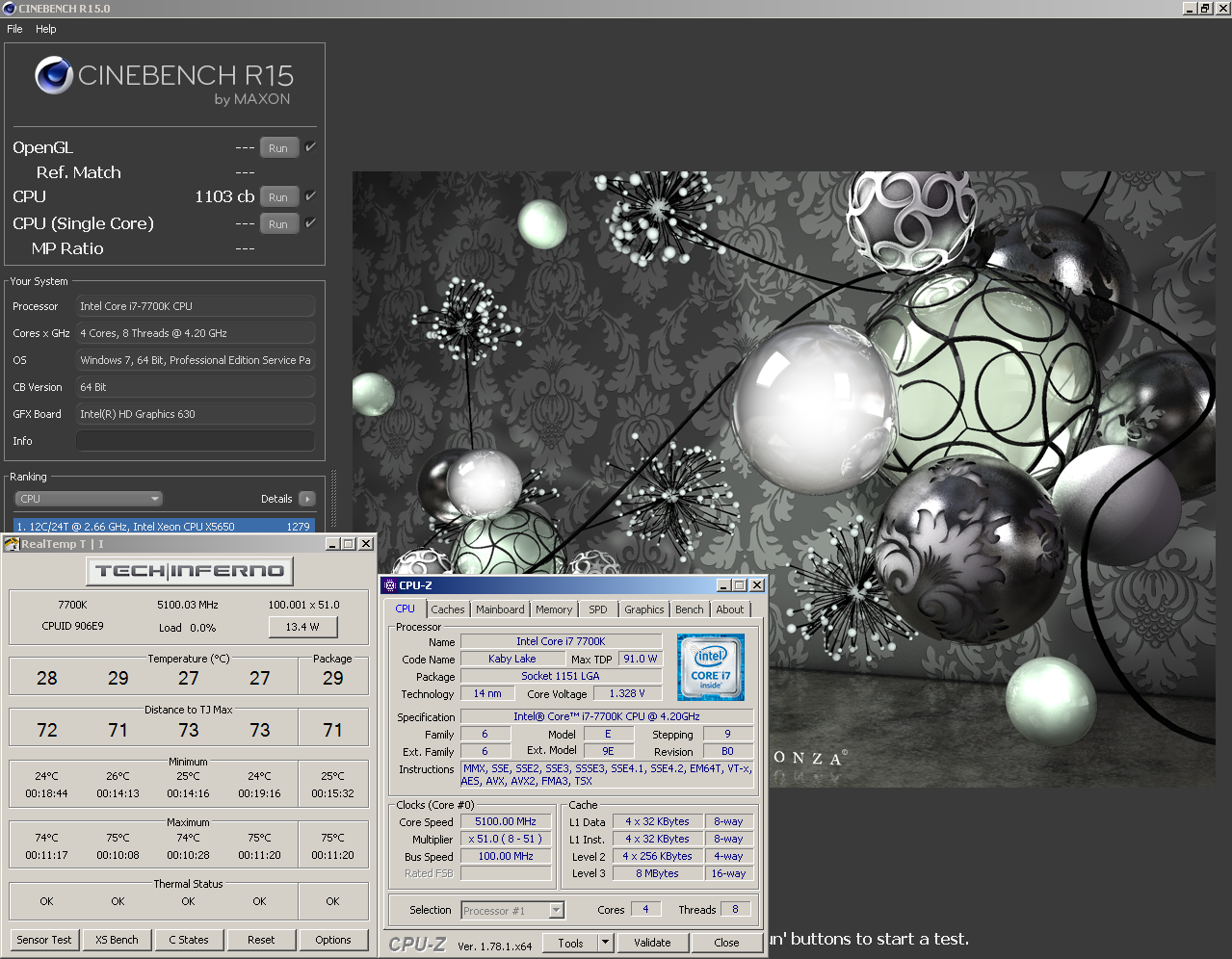This screenshot has height=959, width=1232.
Task: Open the File menu in Cinebench
Action: point(14,29)
